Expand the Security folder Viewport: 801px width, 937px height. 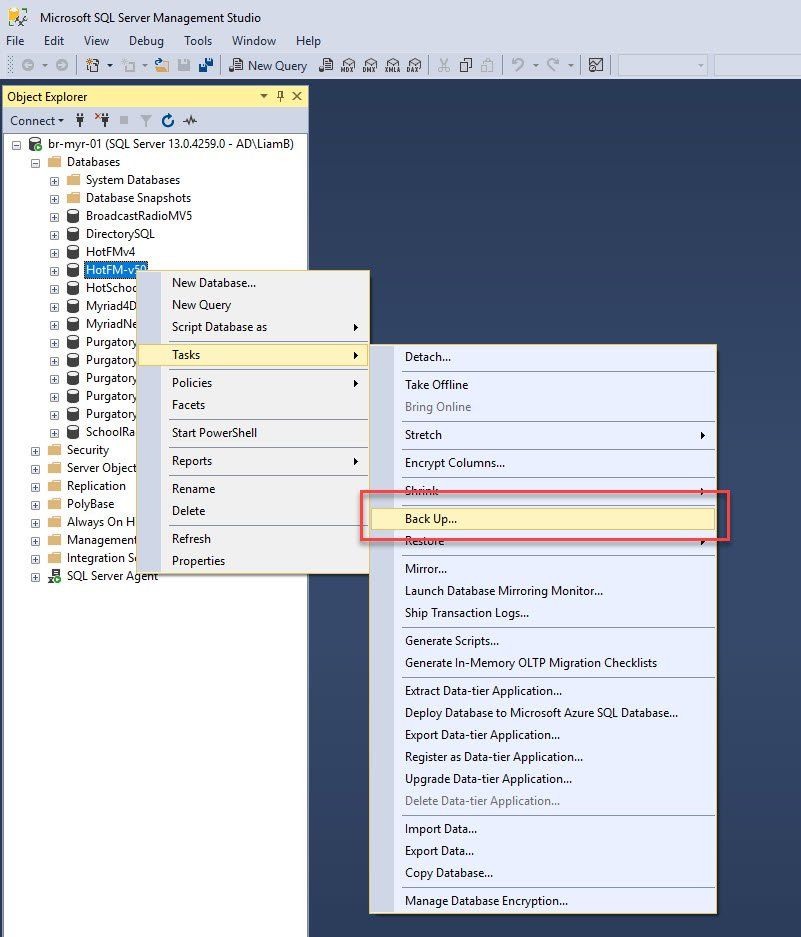click(x=35, y=451)
